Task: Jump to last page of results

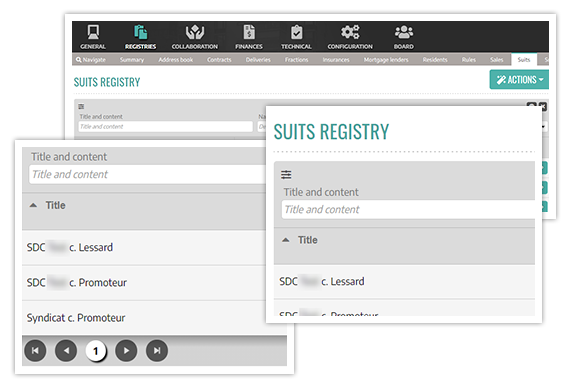Action: pos(157,351)
